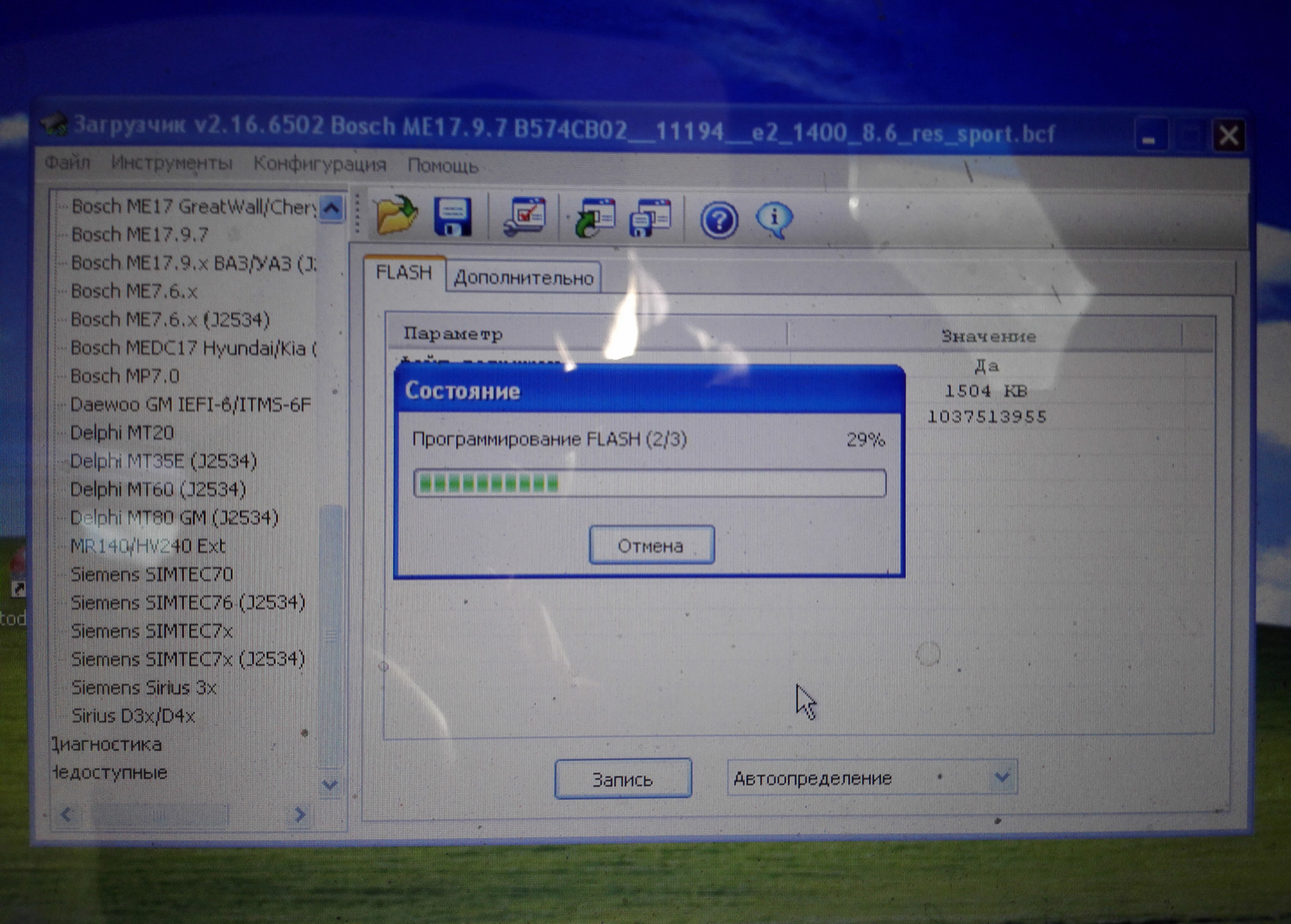Cancel programming with Отмена button
The image size is (1291, 924).
[651, 545]
